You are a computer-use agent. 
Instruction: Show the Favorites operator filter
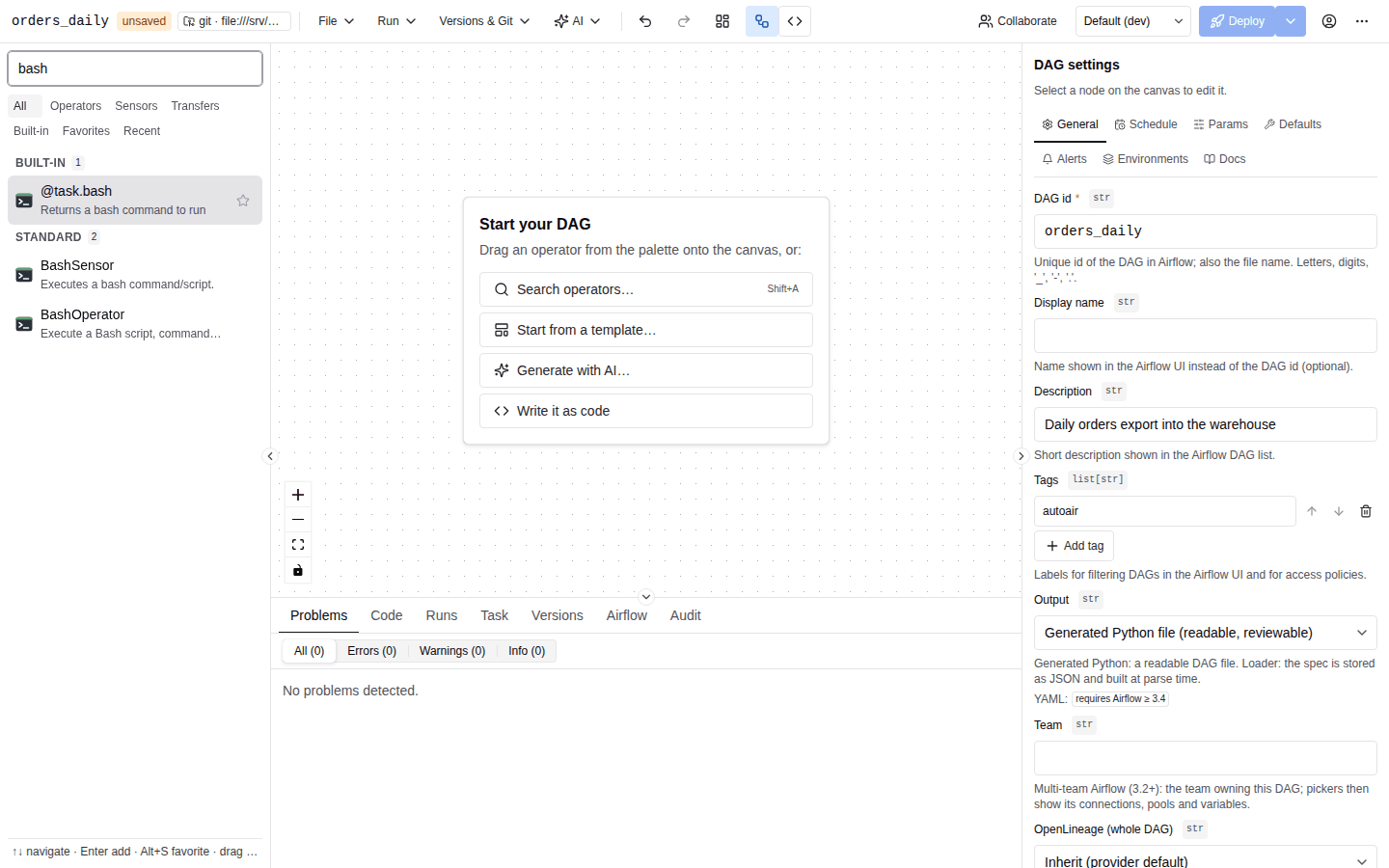click(86, 131)
